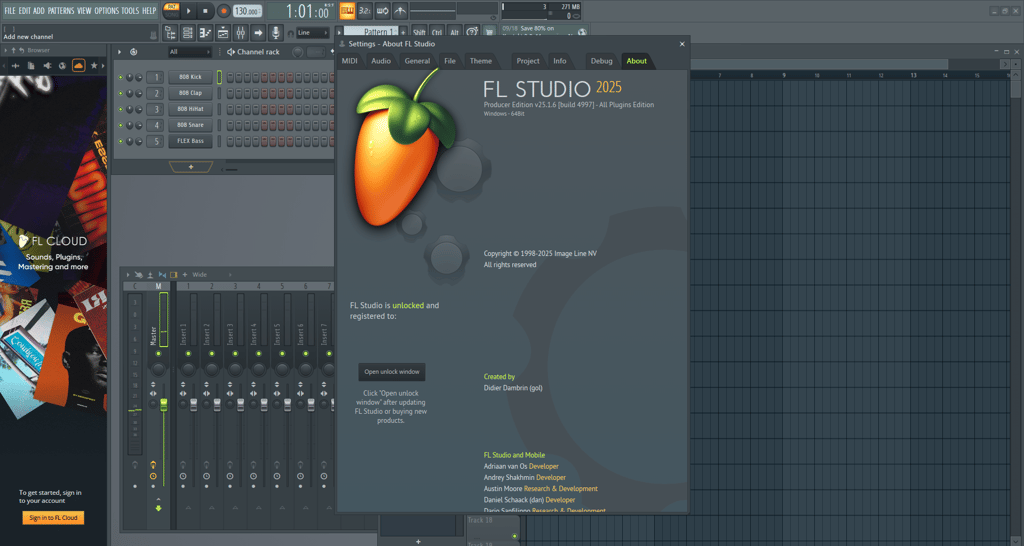Viewport: 1024px width, 546px height.
Task: Select the FLEX Bass channel button
Action: (191, 141)
